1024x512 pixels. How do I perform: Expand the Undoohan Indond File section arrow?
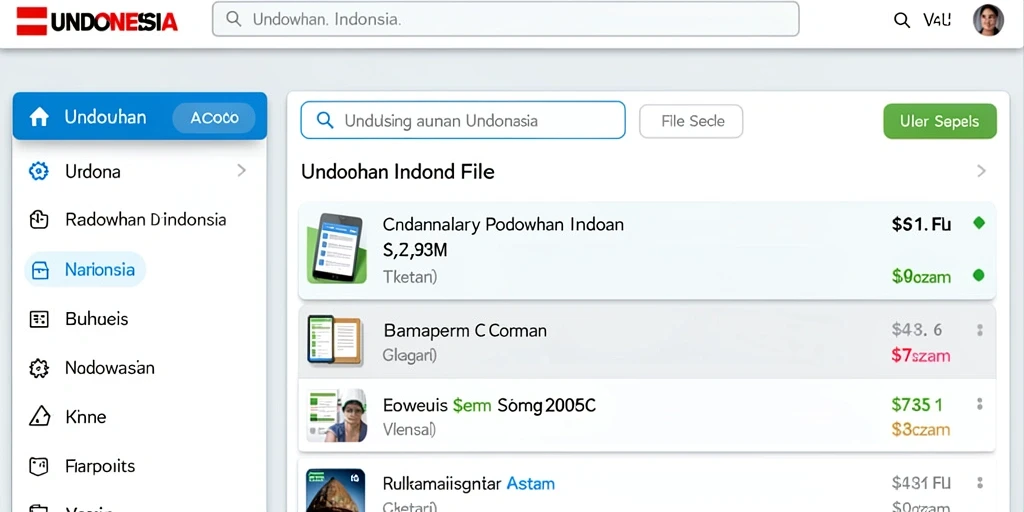(981, 171)
